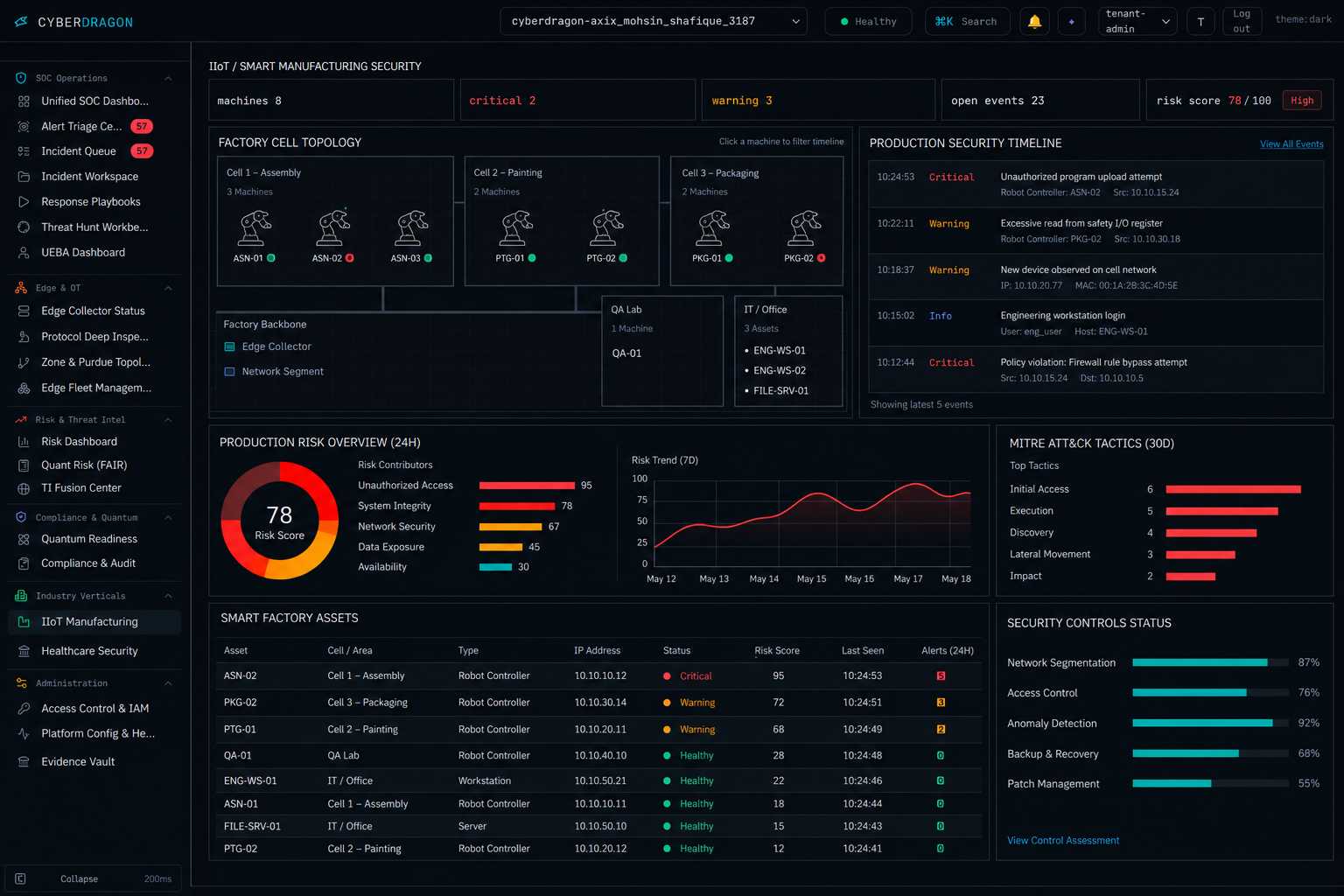Click the warning 3 stat card
Screen dimensions: 1344x896
coord(818,101)
